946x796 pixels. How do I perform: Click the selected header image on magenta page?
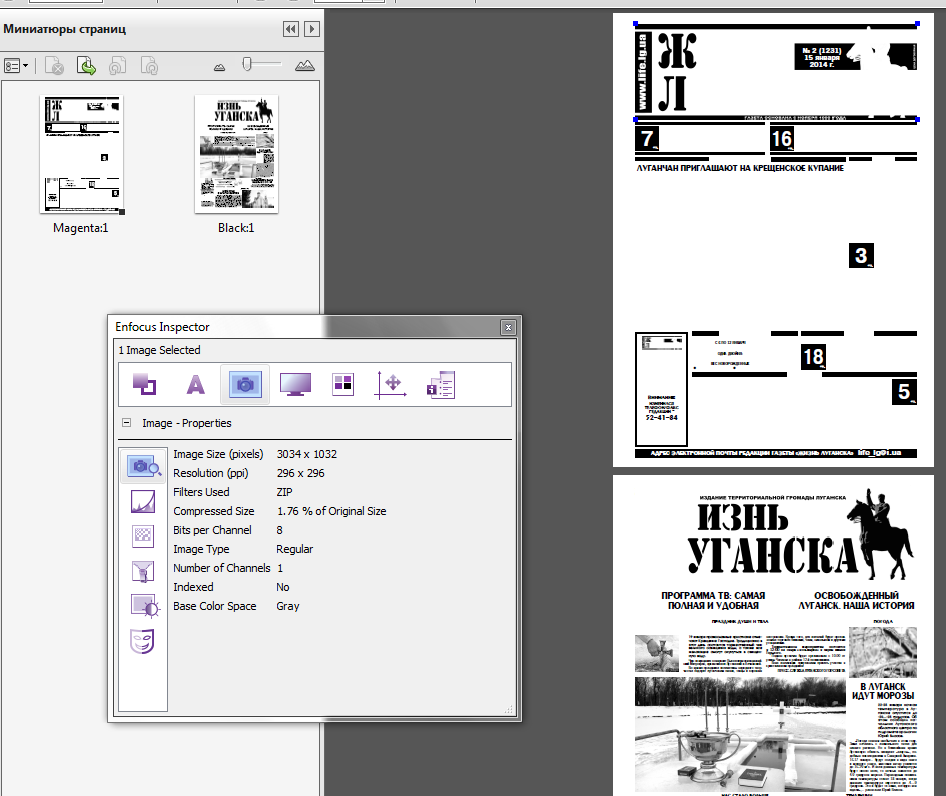click(x=776, y=72)
